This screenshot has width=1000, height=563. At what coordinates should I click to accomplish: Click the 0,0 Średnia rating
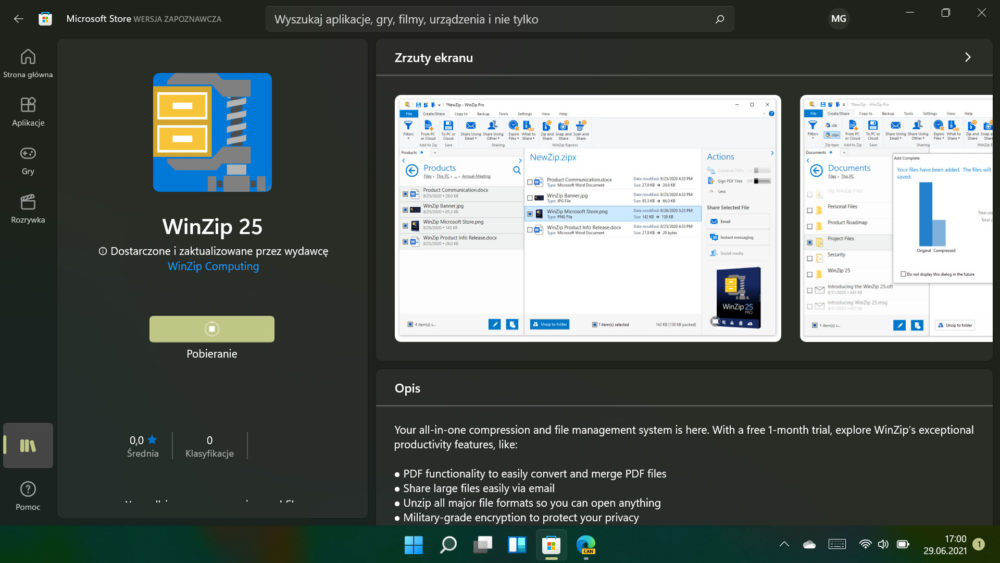tap(143, 446)
